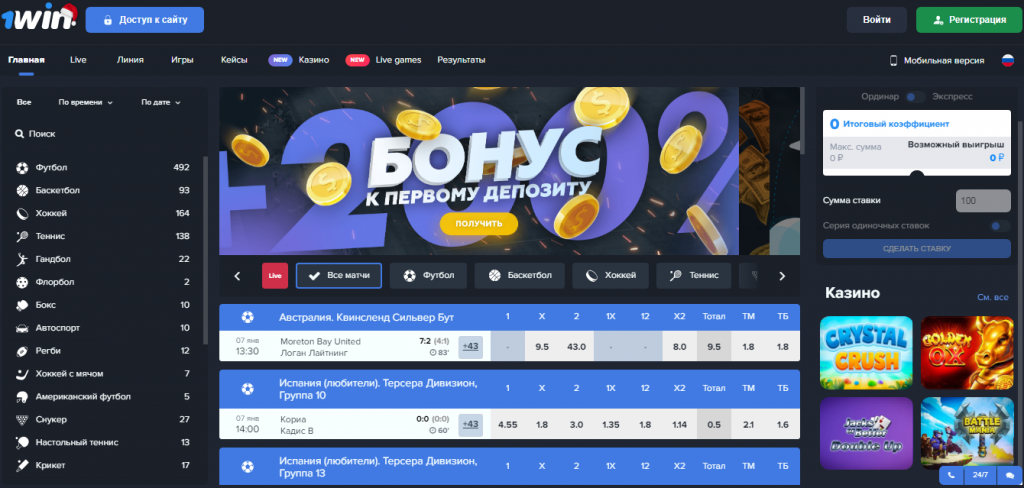Click the search magnifier in the sidebar
This screenshot has height=488, width=1024.
[x=20, y=134]
